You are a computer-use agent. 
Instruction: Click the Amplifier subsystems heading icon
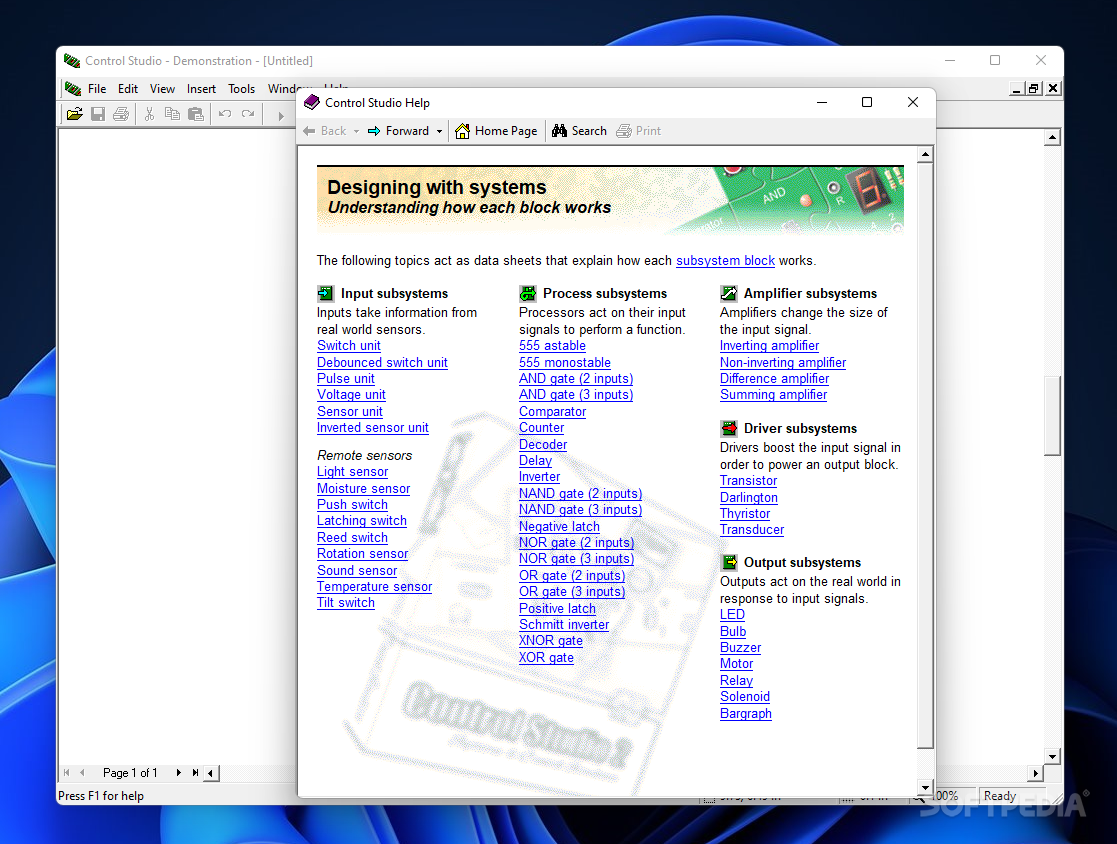[729, 293]
